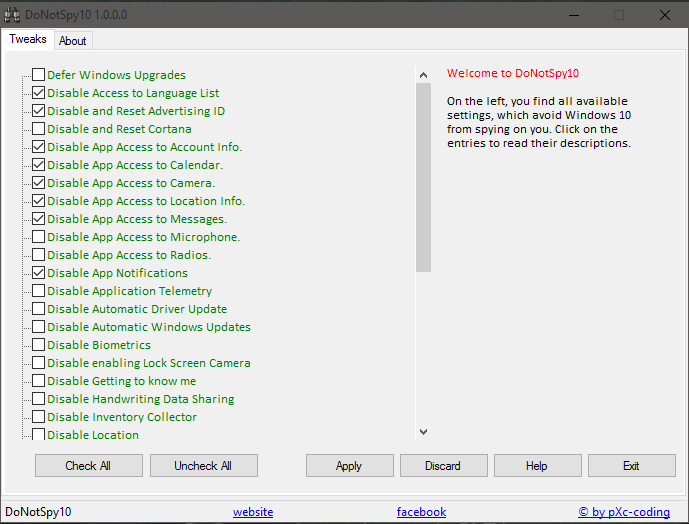Enable Disable and Reset Cortana checkbox

[39, 129]
